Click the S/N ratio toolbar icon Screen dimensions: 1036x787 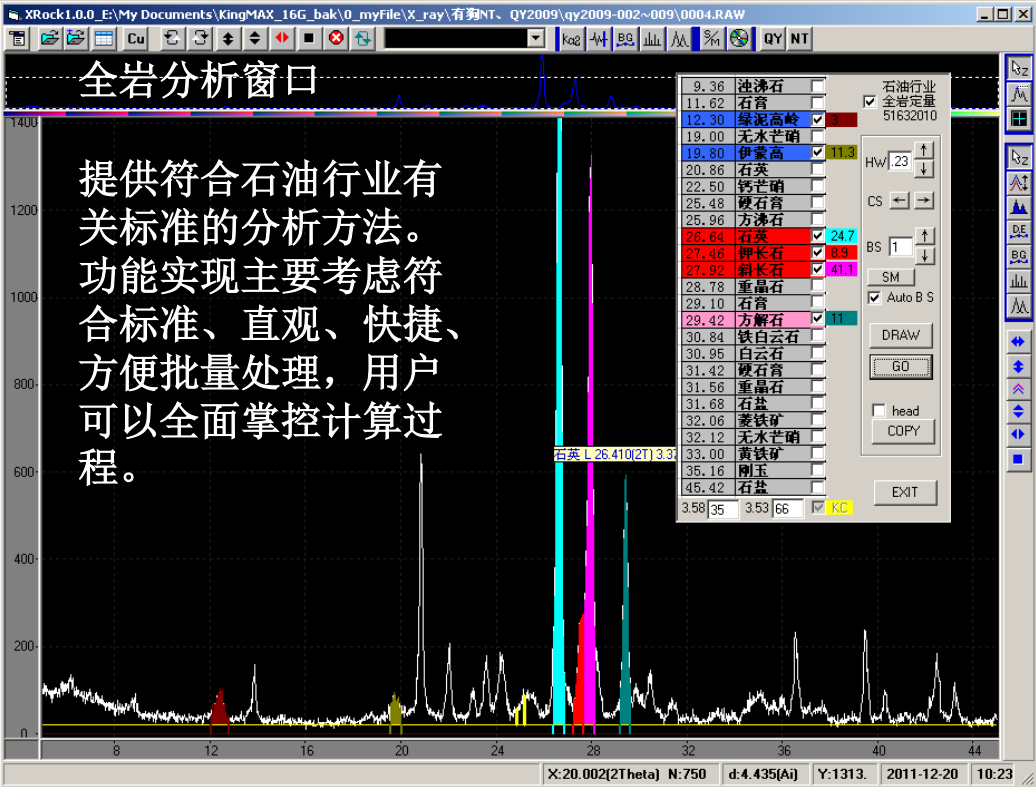tap(711, 38)
